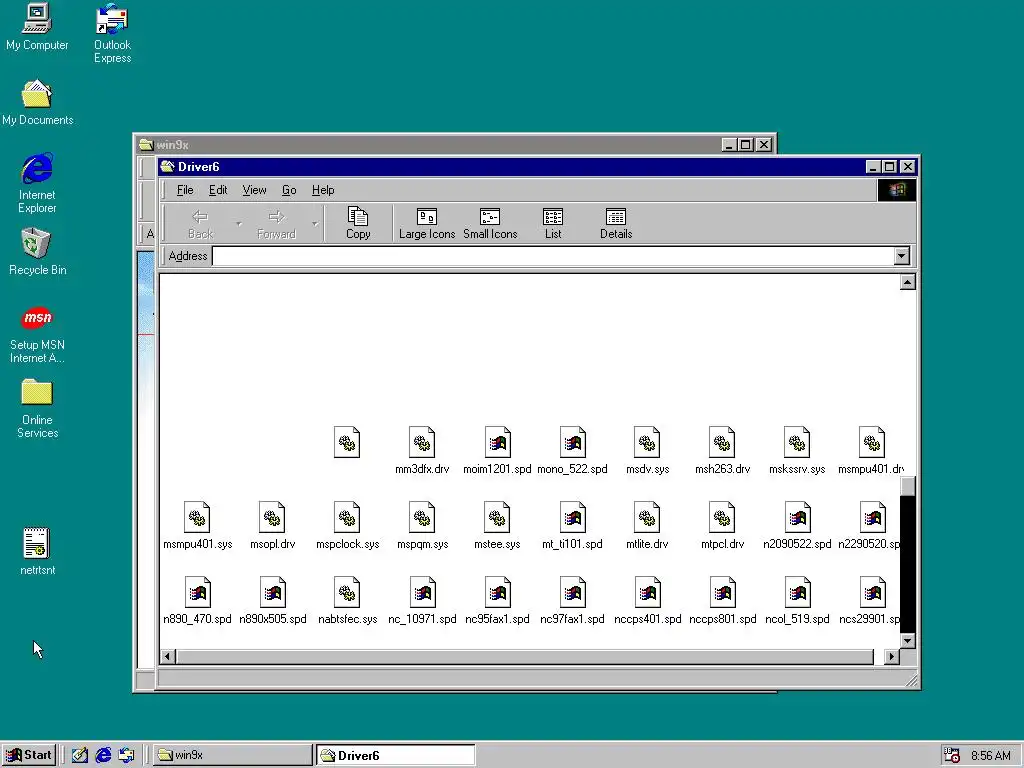Click the Forward toolbar button
1024x768 pixels.
coord(276,223)
